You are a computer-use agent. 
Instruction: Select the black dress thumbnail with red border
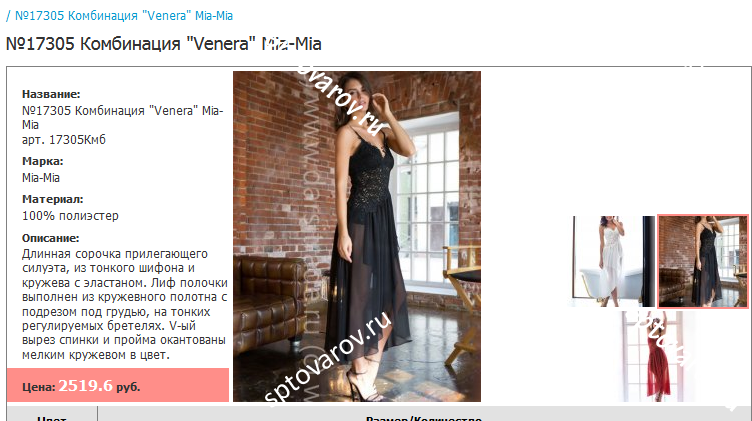pos(703,261)
